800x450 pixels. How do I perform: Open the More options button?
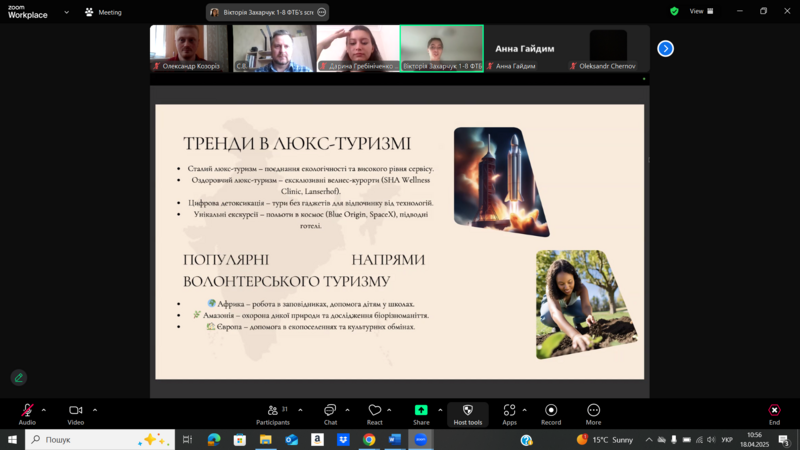[x=593, y=414]
